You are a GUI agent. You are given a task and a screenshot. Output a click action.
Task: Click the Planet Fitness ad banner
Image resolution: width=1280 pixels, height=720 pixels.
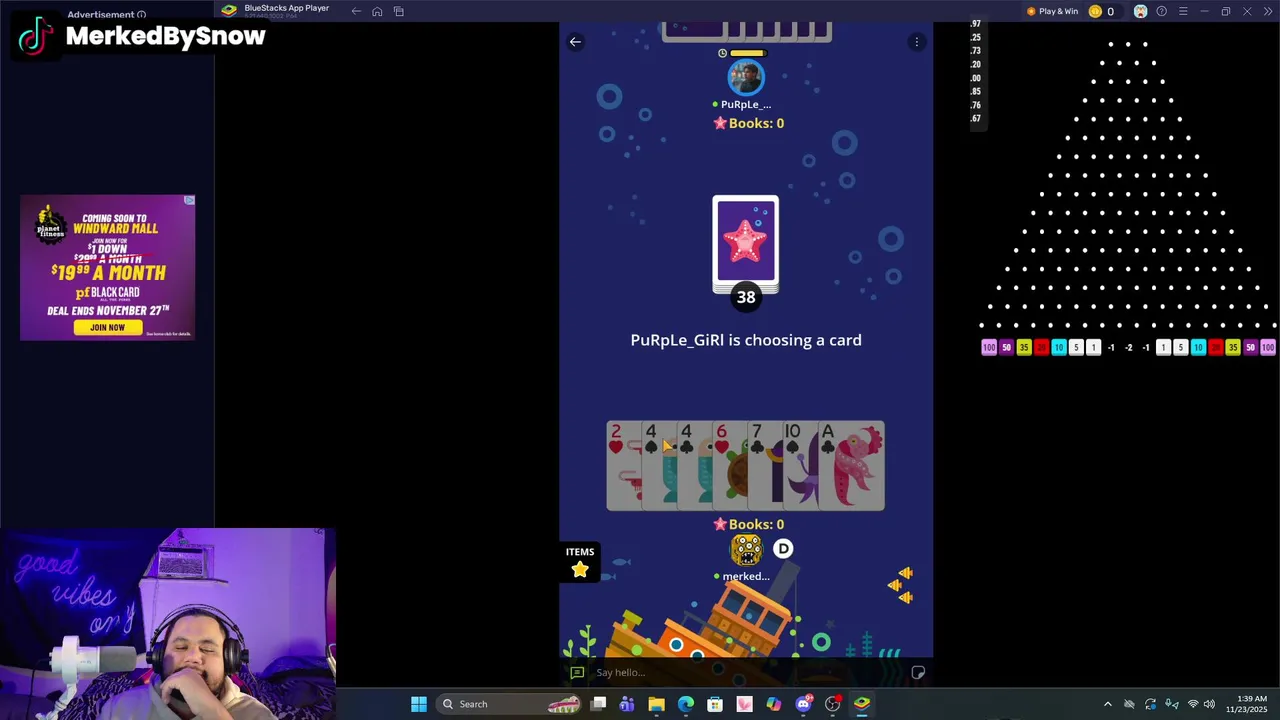[107, 267]
